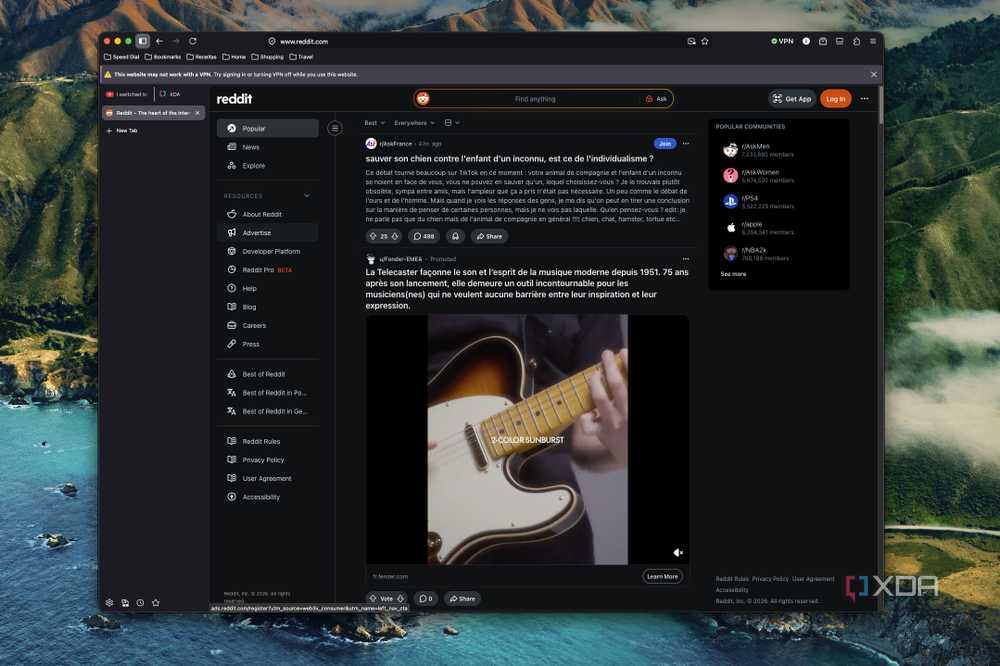Open the Shopping bookmarks folder
This screenshot has height=666, width=1000.
268,57
